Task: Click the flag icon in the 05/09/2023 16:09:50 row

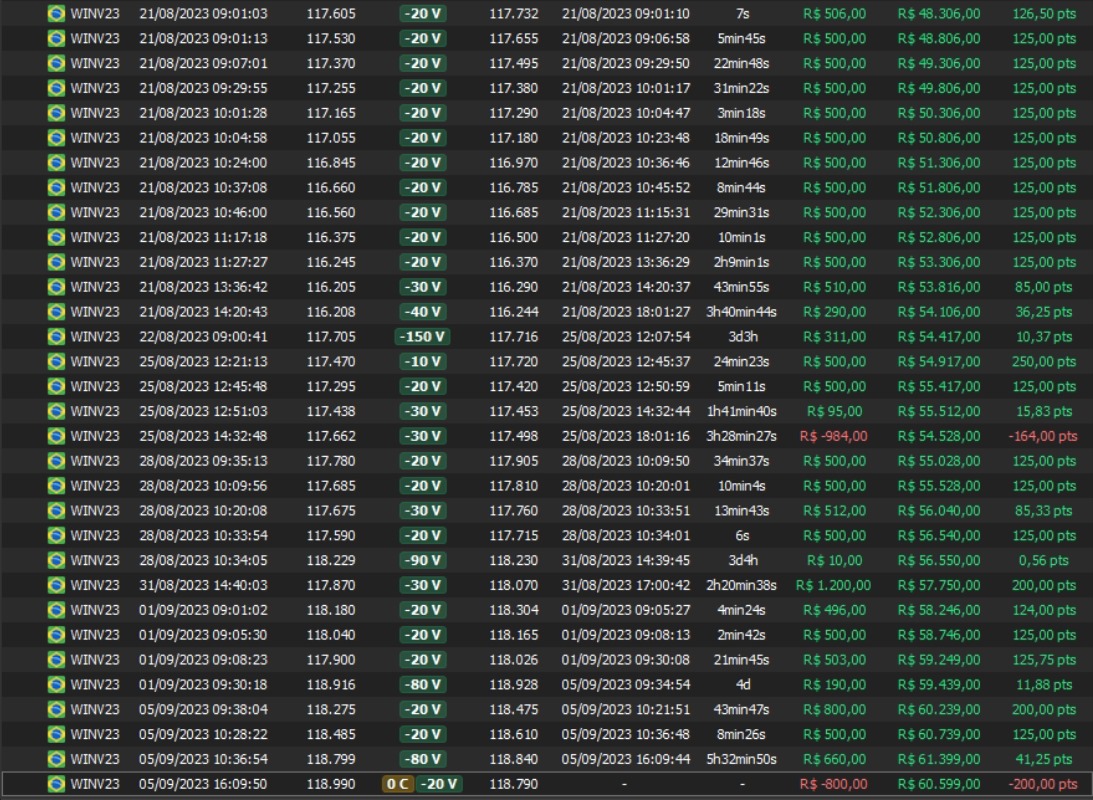Action: (x=56, y=785)
